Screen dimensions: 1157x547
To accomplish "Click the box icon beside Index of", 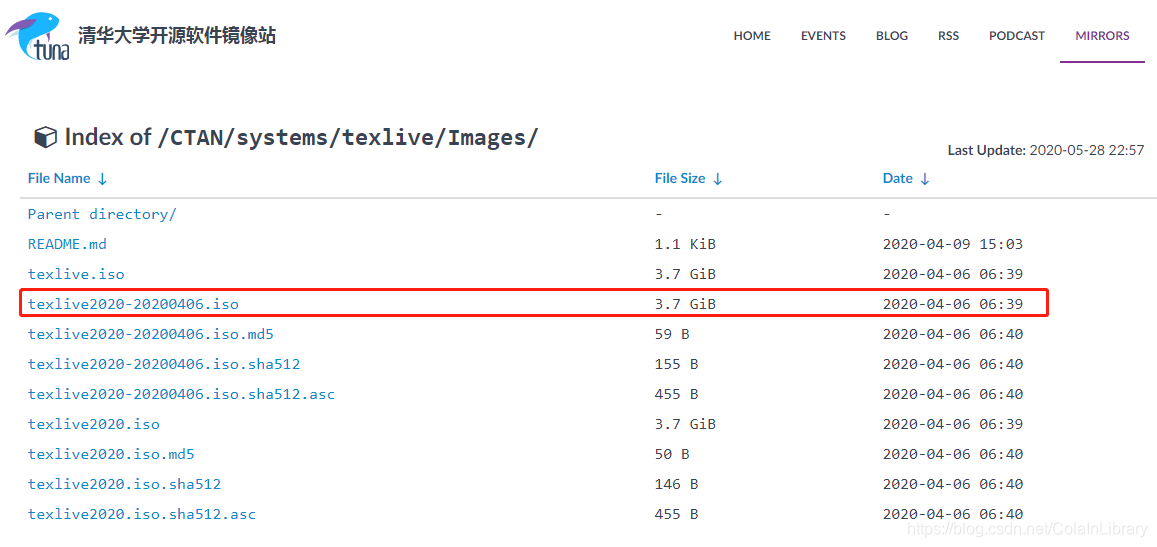I will click(45, 138).
